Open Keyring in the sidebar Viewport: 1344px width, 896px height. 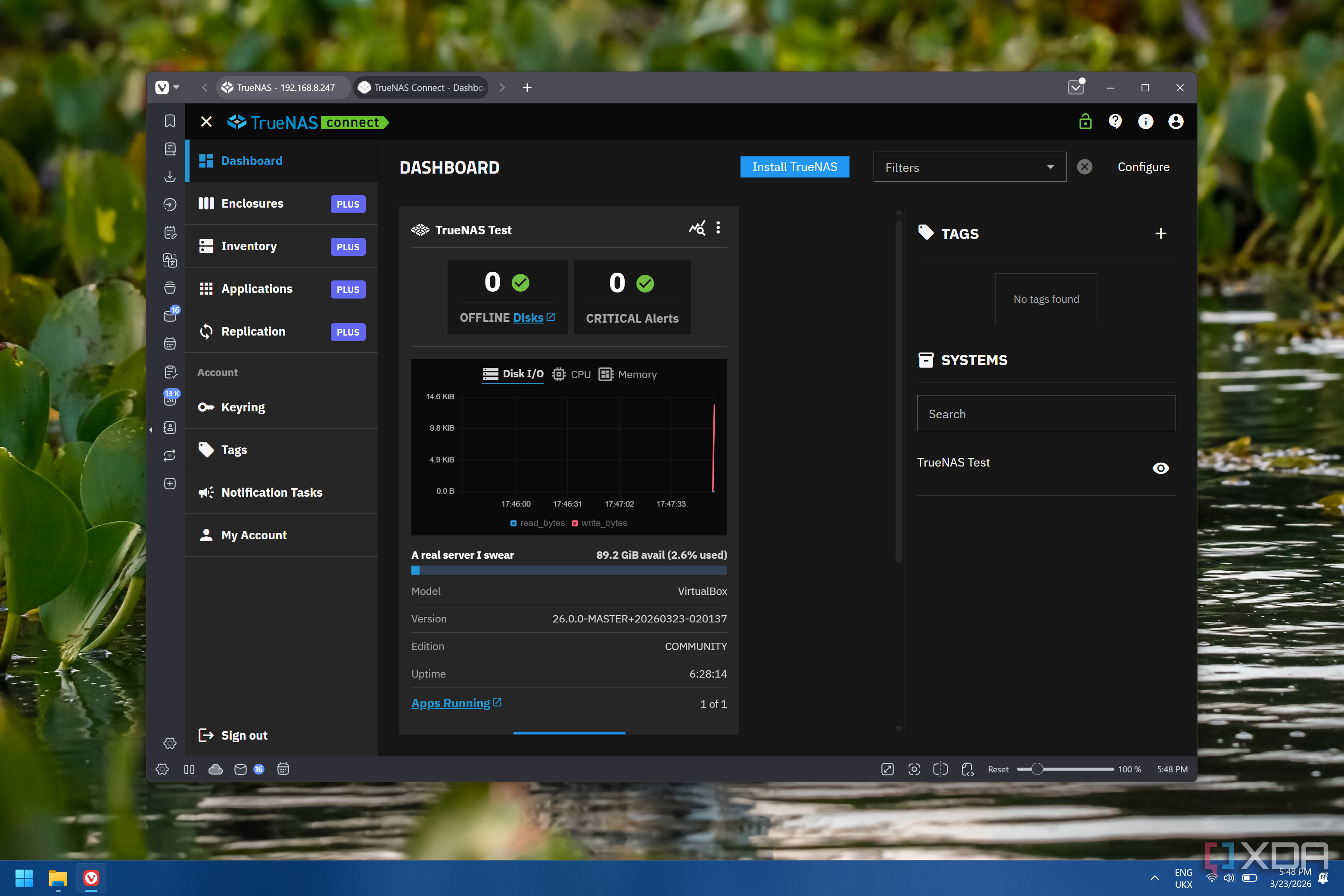coord(281,407)
